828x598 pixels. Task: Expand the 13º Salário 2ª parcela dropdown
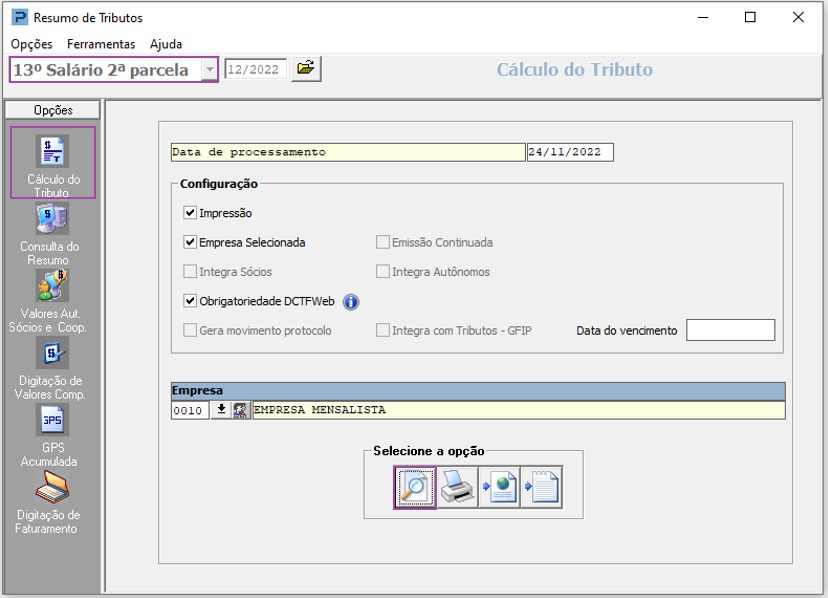210,69
